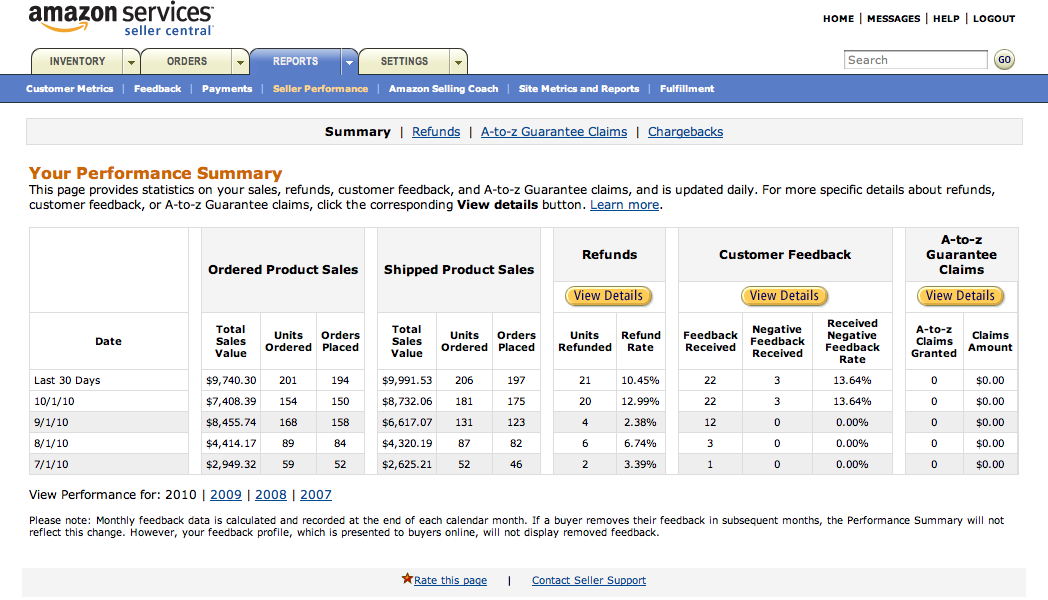Click the $7,408.39 ordered sales cell
Screen dimensions: 1048x600
pos(231,402)
